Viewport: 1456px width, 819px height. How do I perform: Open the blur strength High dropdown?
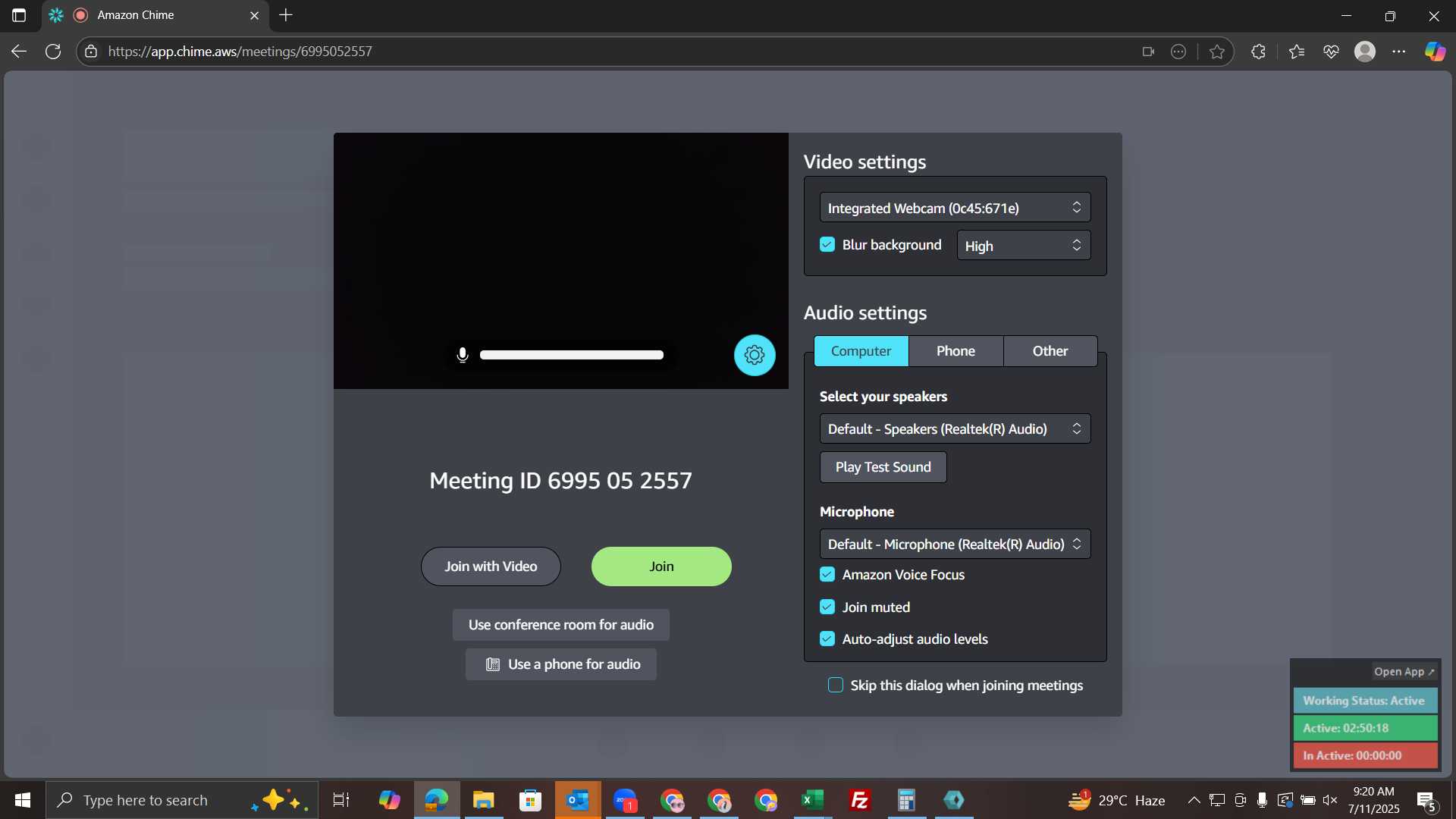tap(1024, 246)
